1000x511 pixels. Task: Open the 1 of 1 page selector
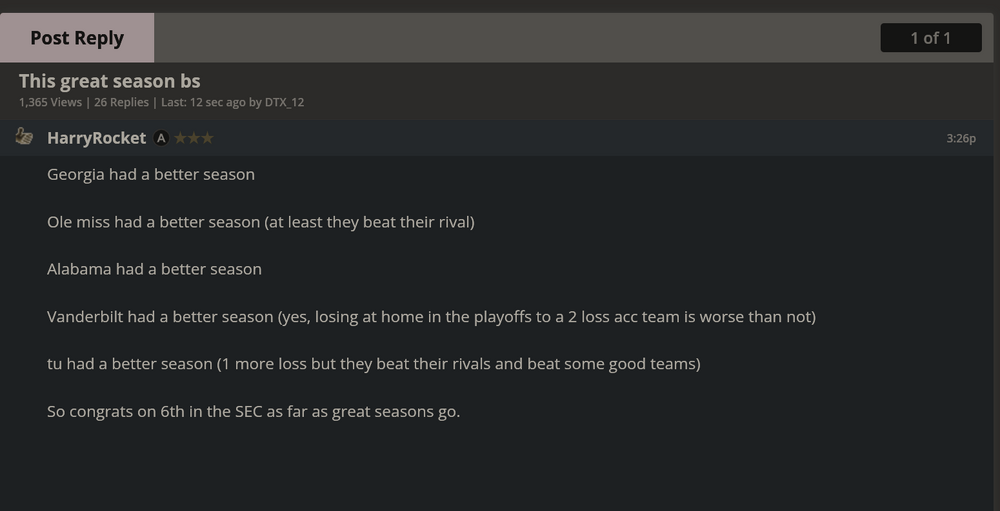click(930, 38)
